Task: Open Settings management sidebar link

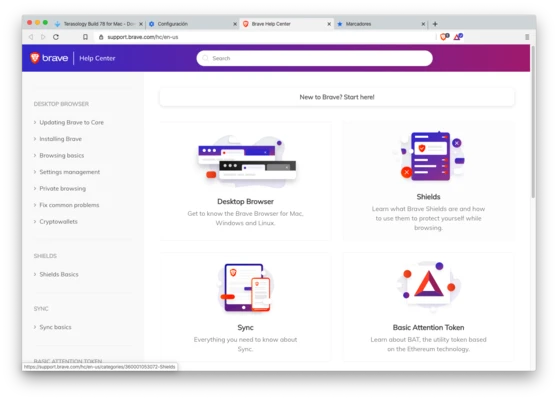Action: [x=69, y=172]
